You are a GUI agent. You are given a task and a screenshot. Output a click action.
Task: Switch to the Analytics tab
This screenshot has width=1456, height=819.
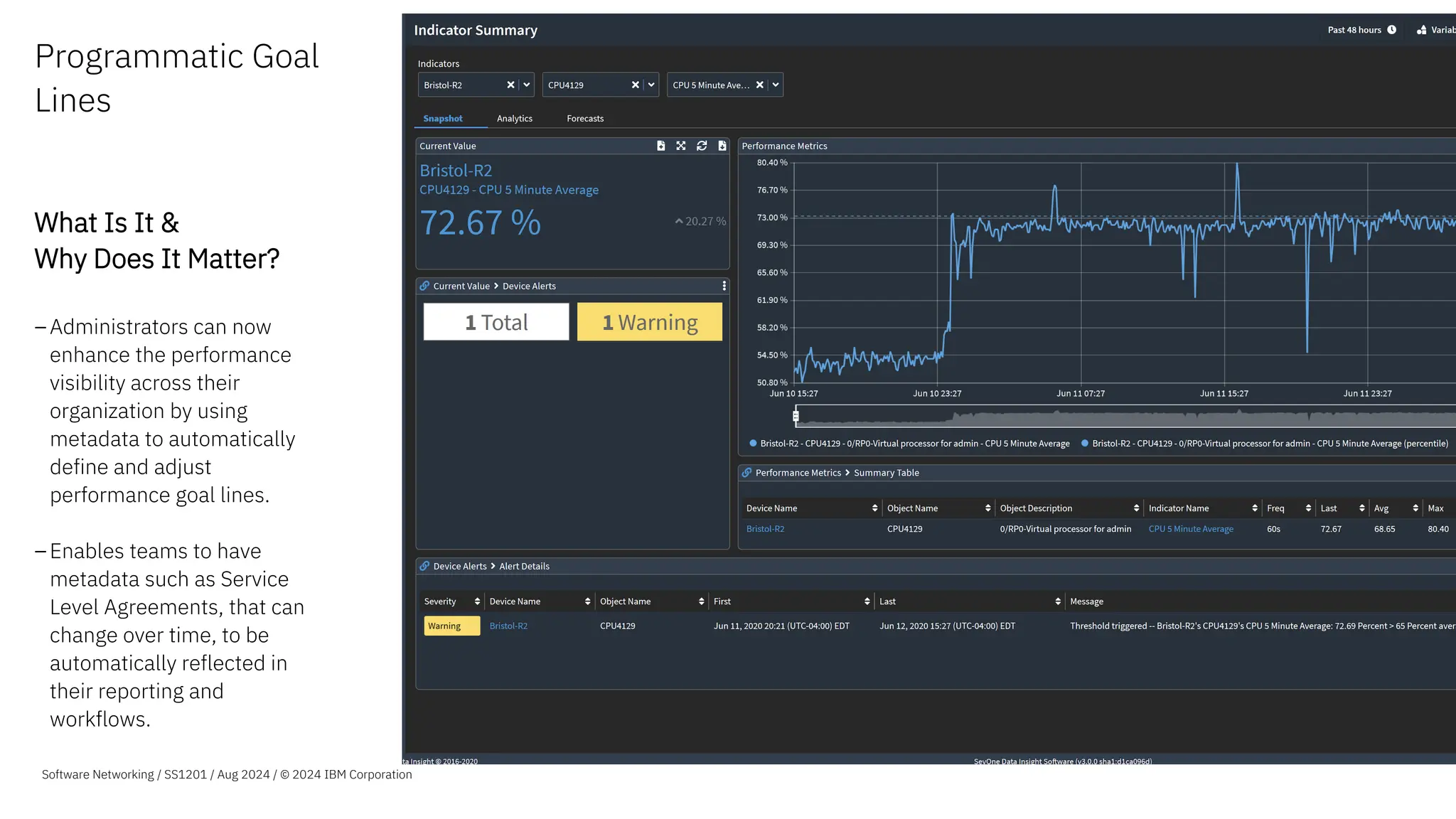[x=514, y=119]
